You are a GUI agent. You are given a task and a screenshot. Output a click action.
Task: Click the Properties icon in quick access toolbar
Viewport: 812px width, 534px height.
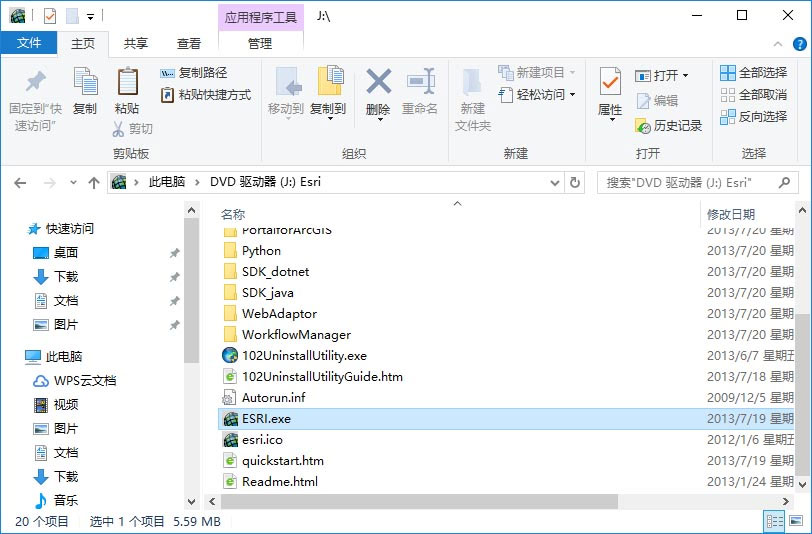coord(50,17)
